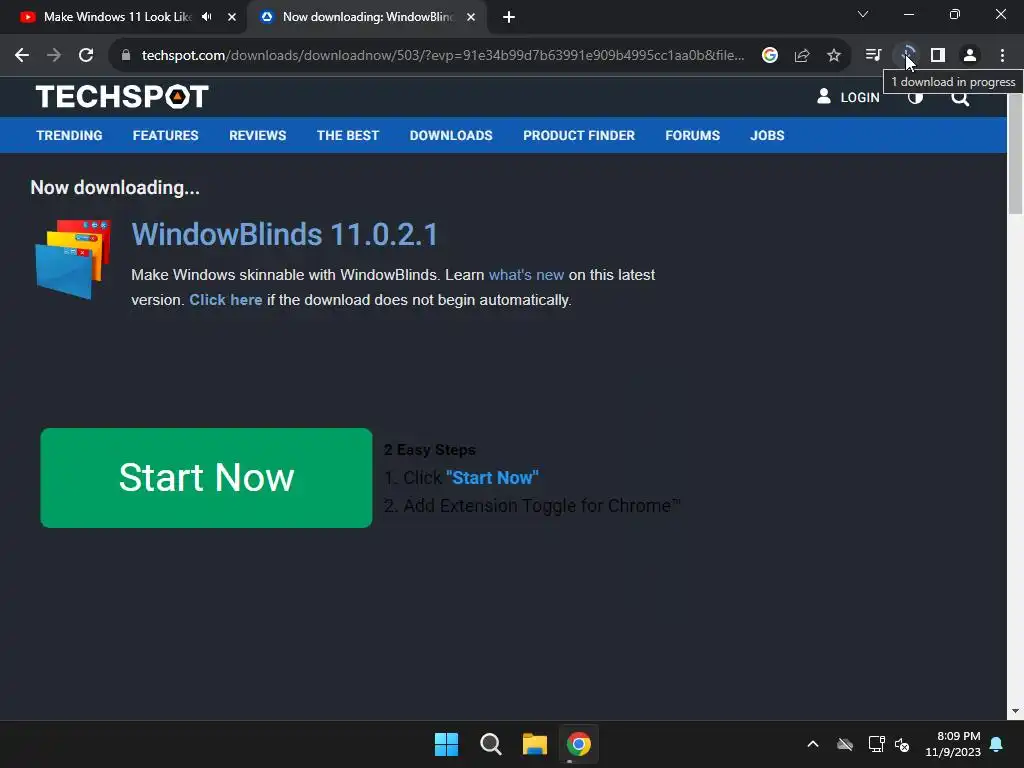Open File Explorer from taskbar

coord(534,744)
